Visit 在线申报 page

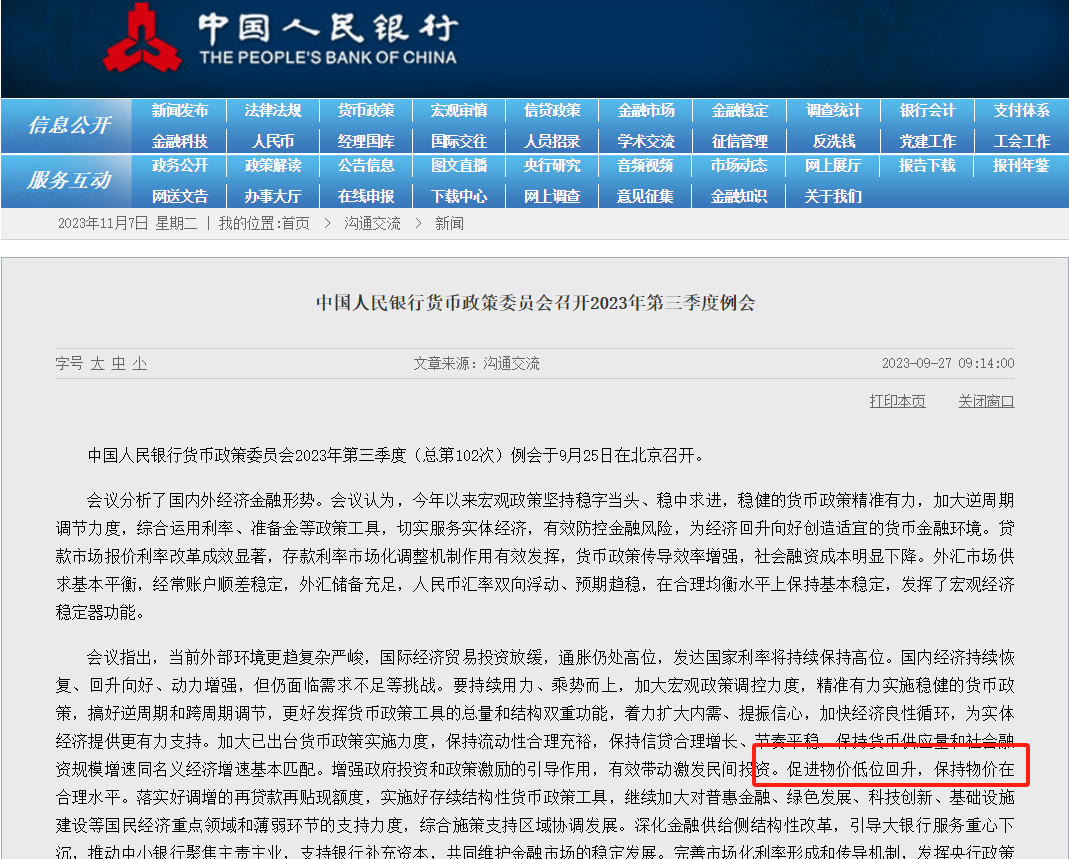pyautogui.click(x=366, y=196)
